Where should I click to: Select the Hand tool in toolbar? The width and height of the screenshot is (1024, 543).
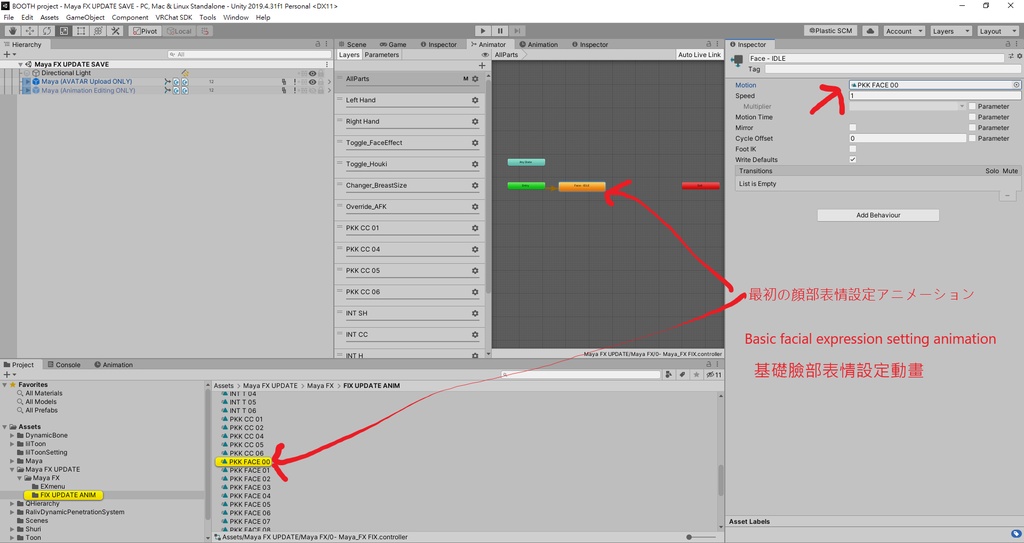12,31
